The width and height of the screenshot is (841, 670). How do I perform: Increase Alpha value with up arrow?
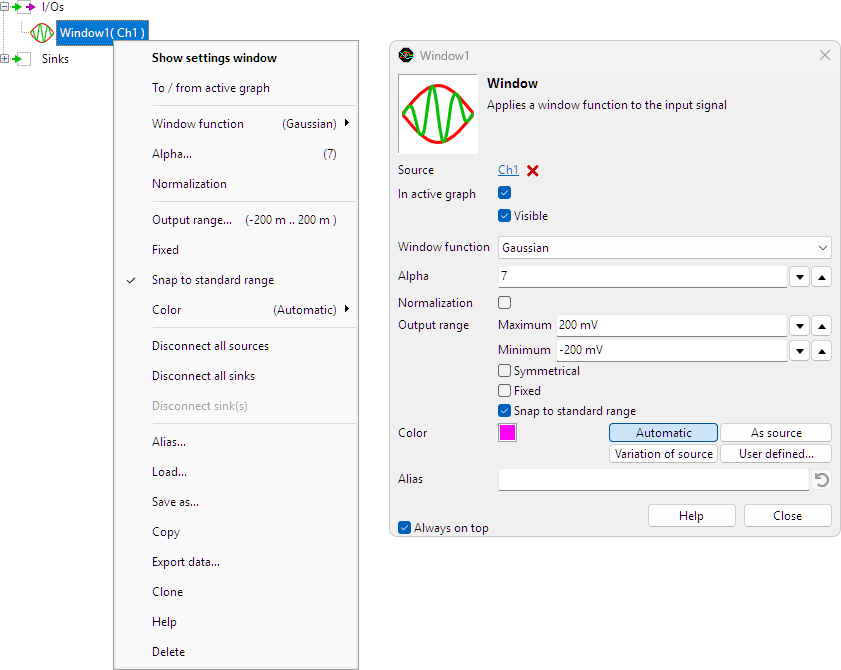tap(822, 277)
